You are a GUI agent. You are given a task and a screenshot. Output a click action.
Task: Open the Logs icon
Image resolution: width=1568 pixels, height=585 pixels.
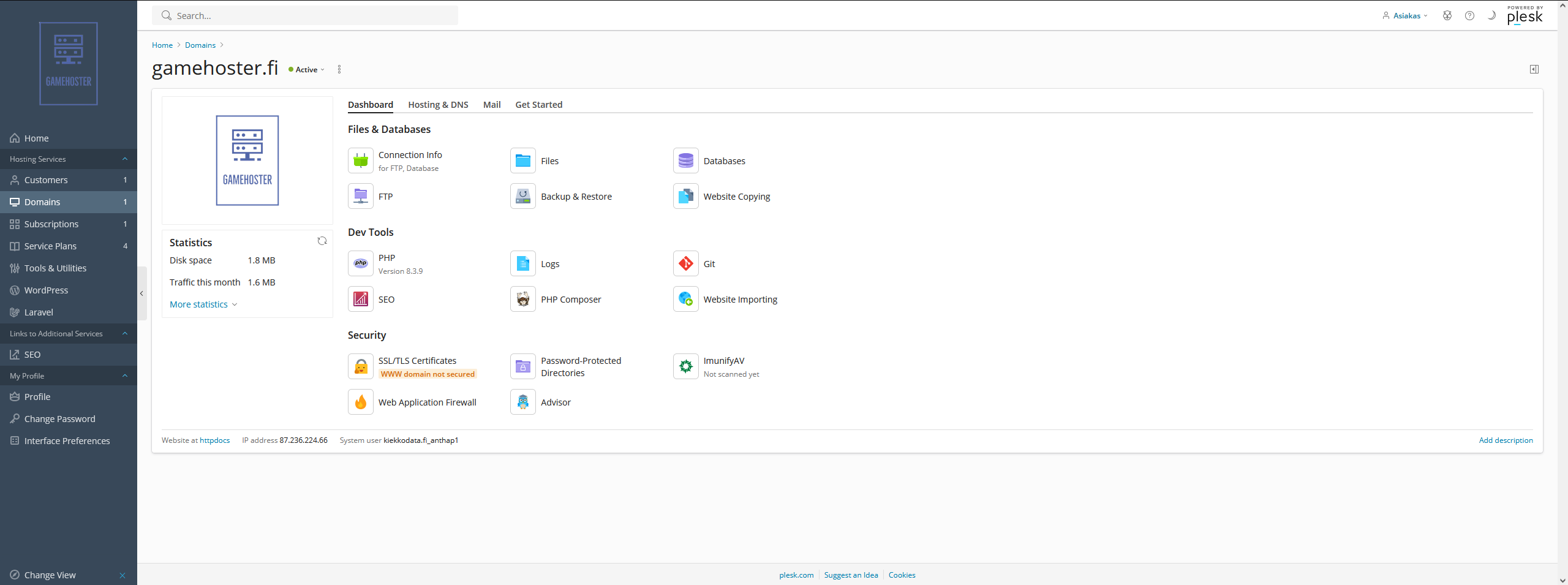click(523, 263)
